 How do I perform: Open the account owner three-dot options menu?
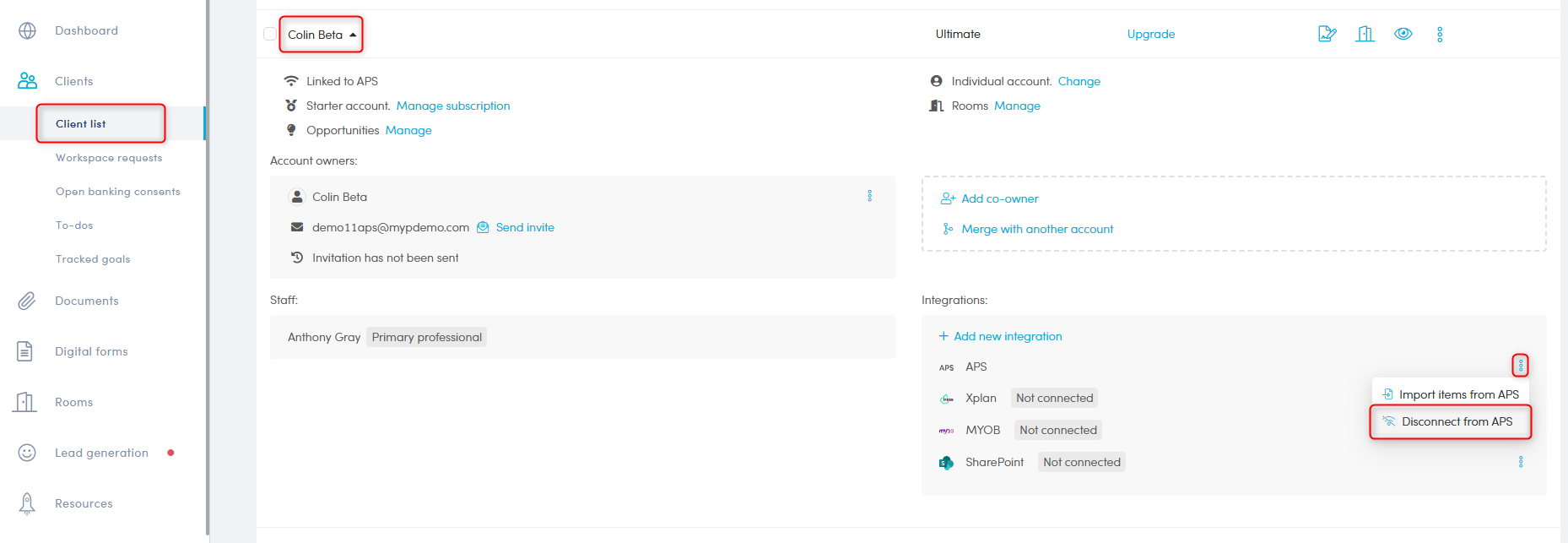point(869,196)
